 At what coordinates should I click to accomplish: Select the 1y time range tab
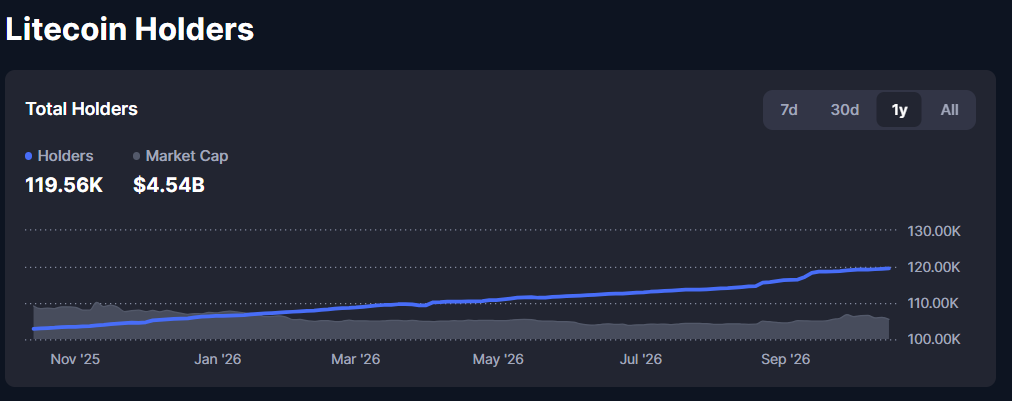coord(899,110)
